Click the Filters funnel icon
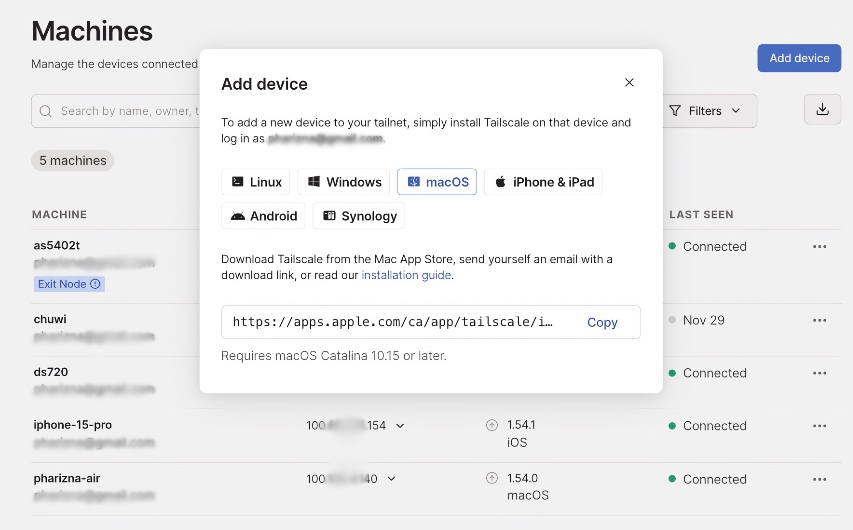The height and width of the screenshot is (530, 853). coord(675,111)
